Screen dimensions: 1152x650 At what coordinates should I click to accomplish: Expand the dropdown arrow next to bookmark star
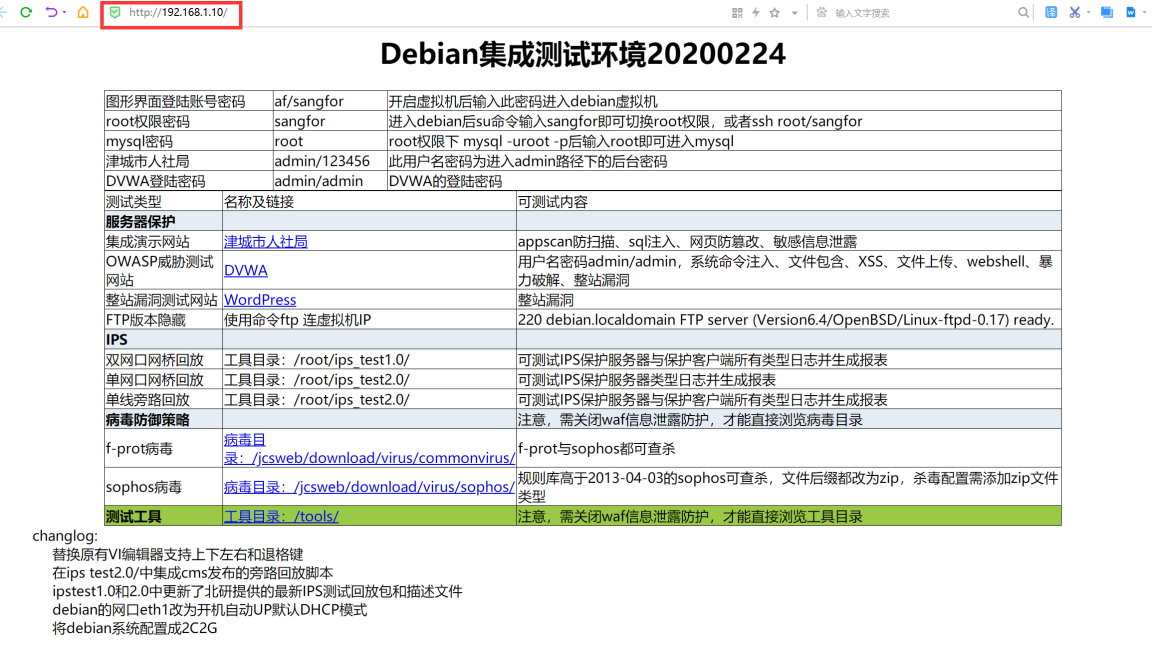(795, 13)
